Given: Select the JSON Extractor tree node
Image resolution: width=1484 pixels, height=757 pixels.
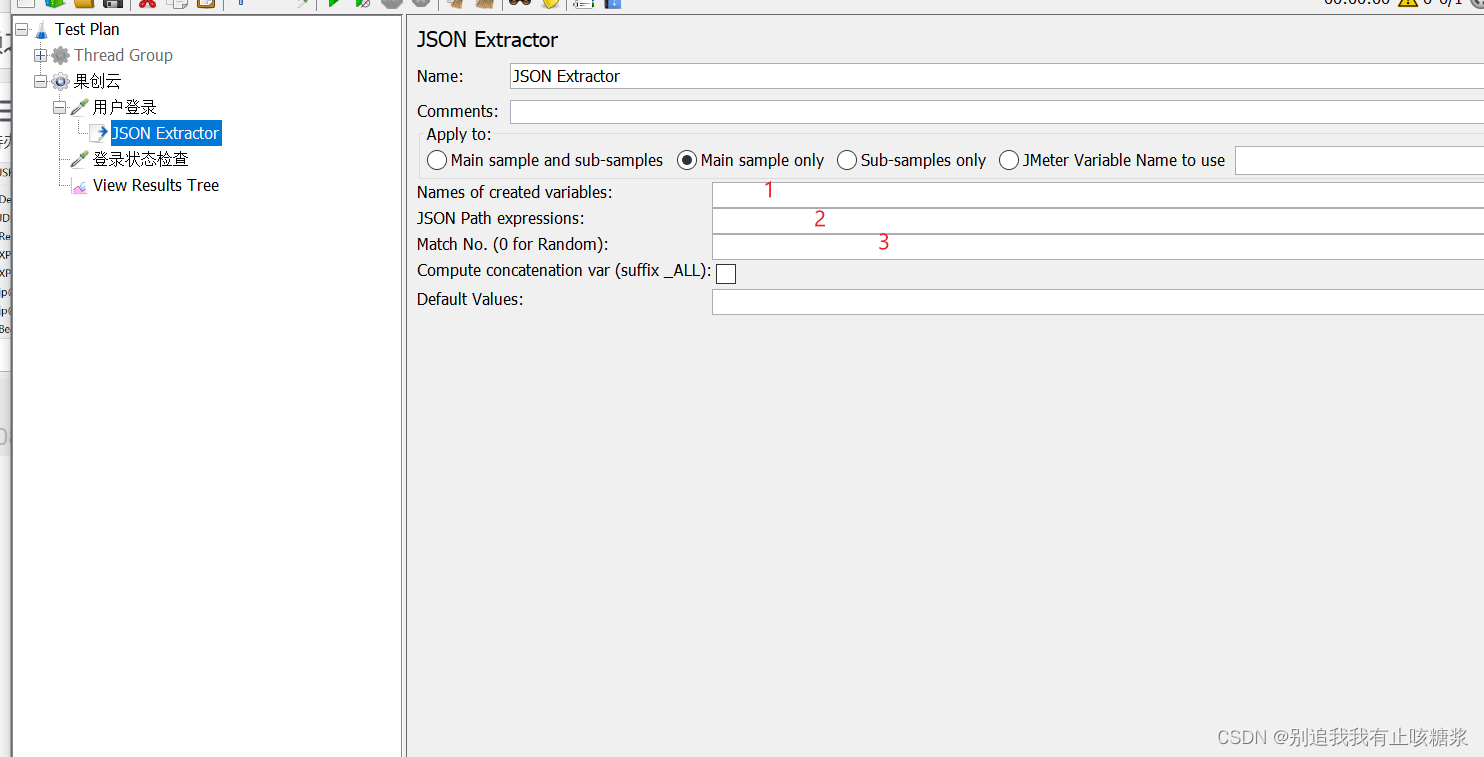Looking at the screenshot, I should (x=165, y=133).
